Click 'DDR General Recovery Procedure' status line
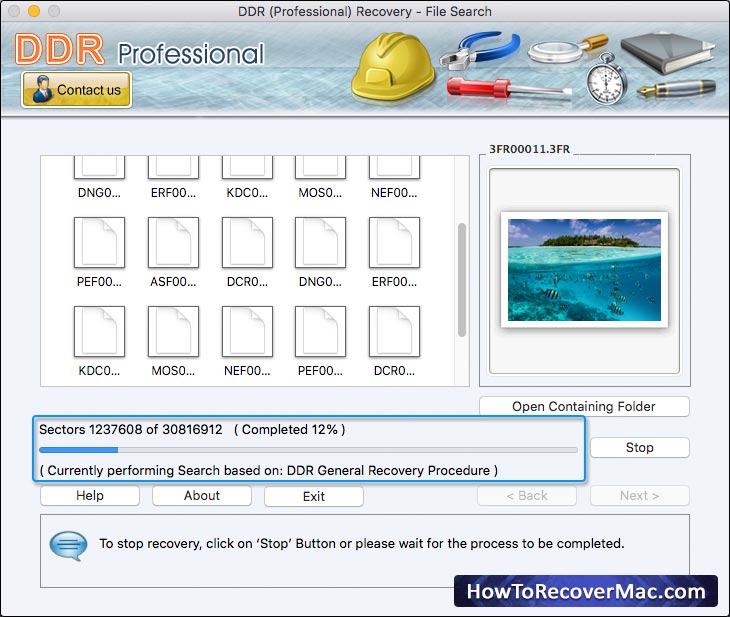The image size is (730, 617). (269, 470)
